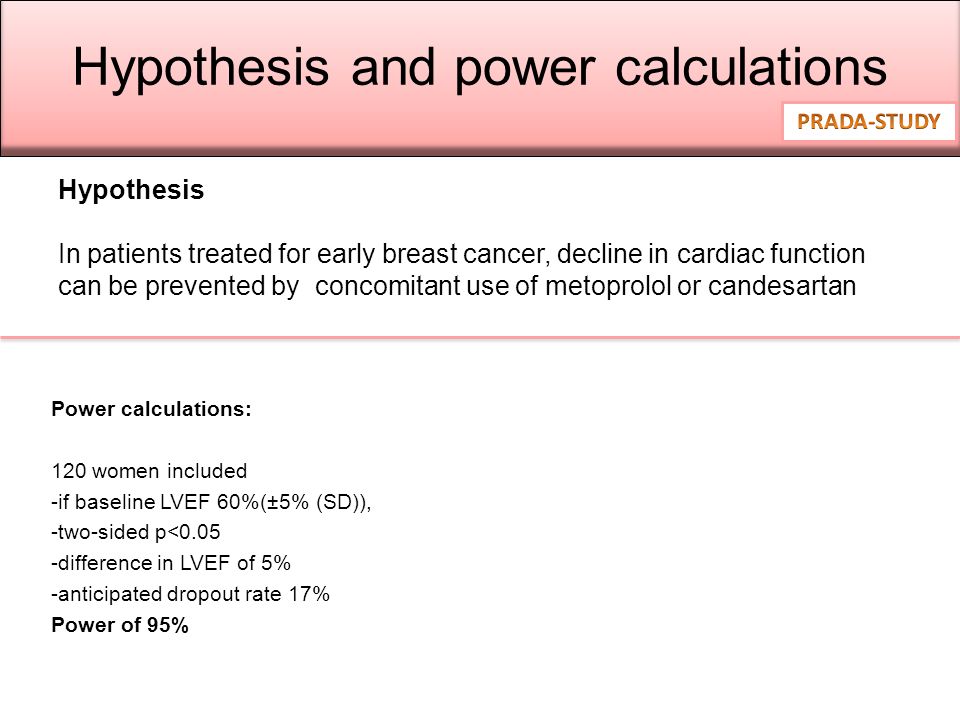
Task: Click the 'Power calculations:' heading
Action: pyautogui.click(x=151, y=409)
